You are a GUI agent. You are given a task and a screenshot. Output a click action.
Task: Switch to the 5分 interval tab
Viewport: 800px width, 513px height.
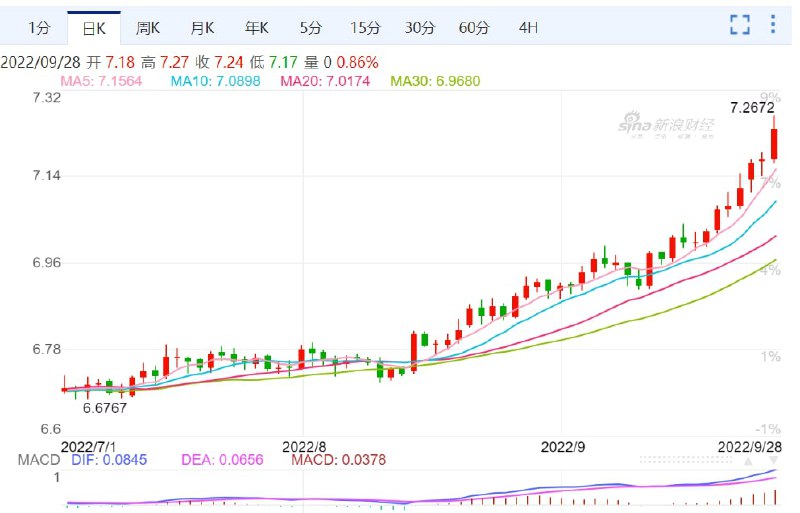pyautogui.click(x=310, y=27)
